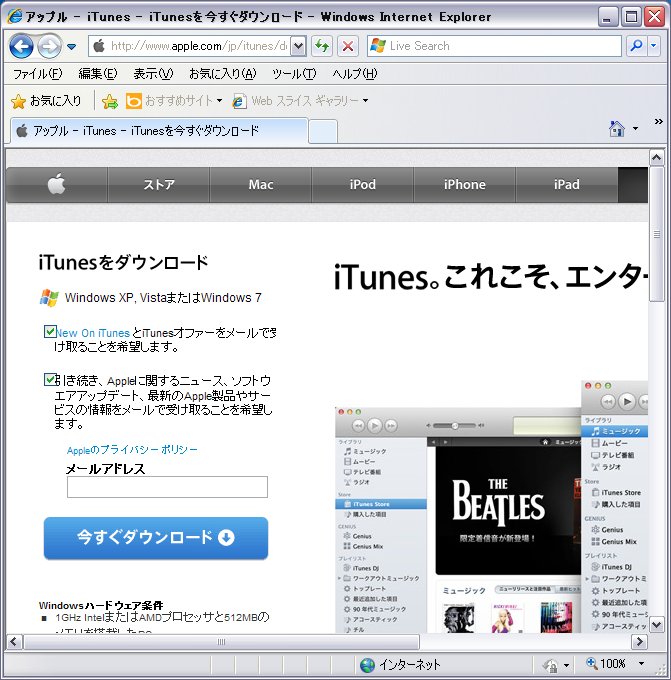Click the empty new tab button
The image size is (671, 680).
(323, 132)
